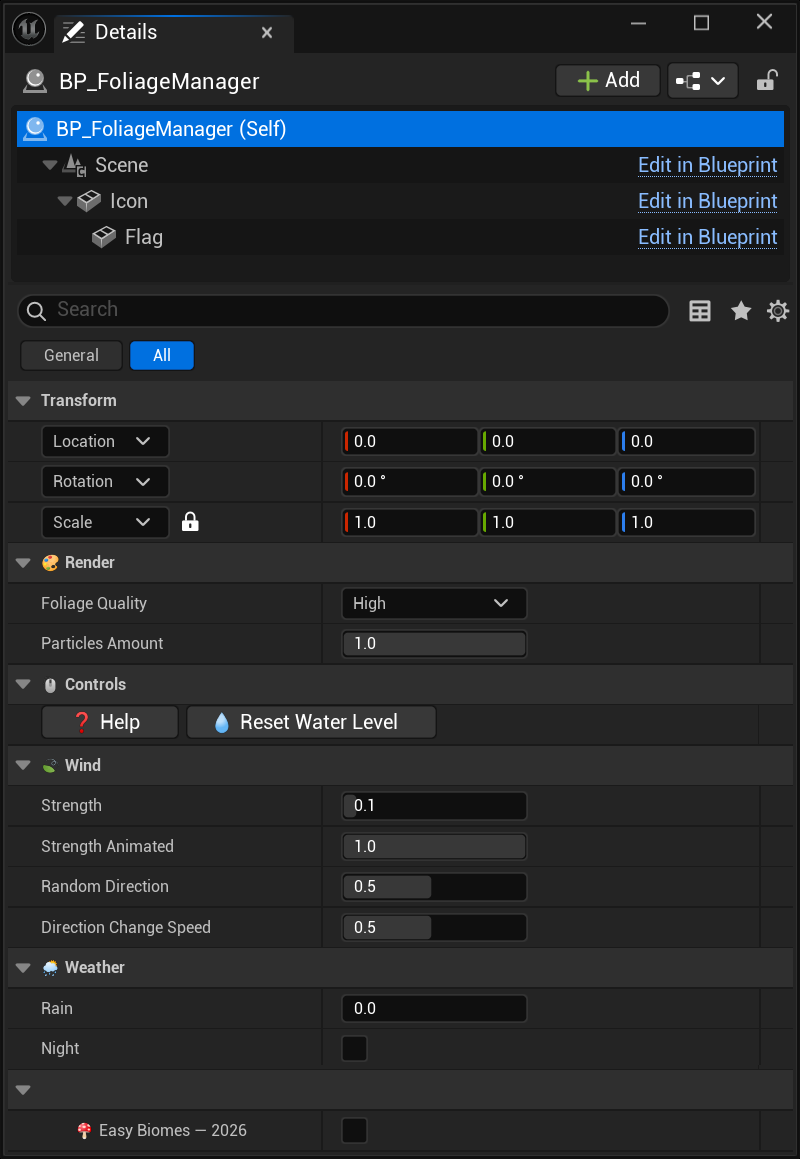Viewport: 800px width, 1159px height.
Task: Click the Rotation X field
Action: [x=410, y=481]
